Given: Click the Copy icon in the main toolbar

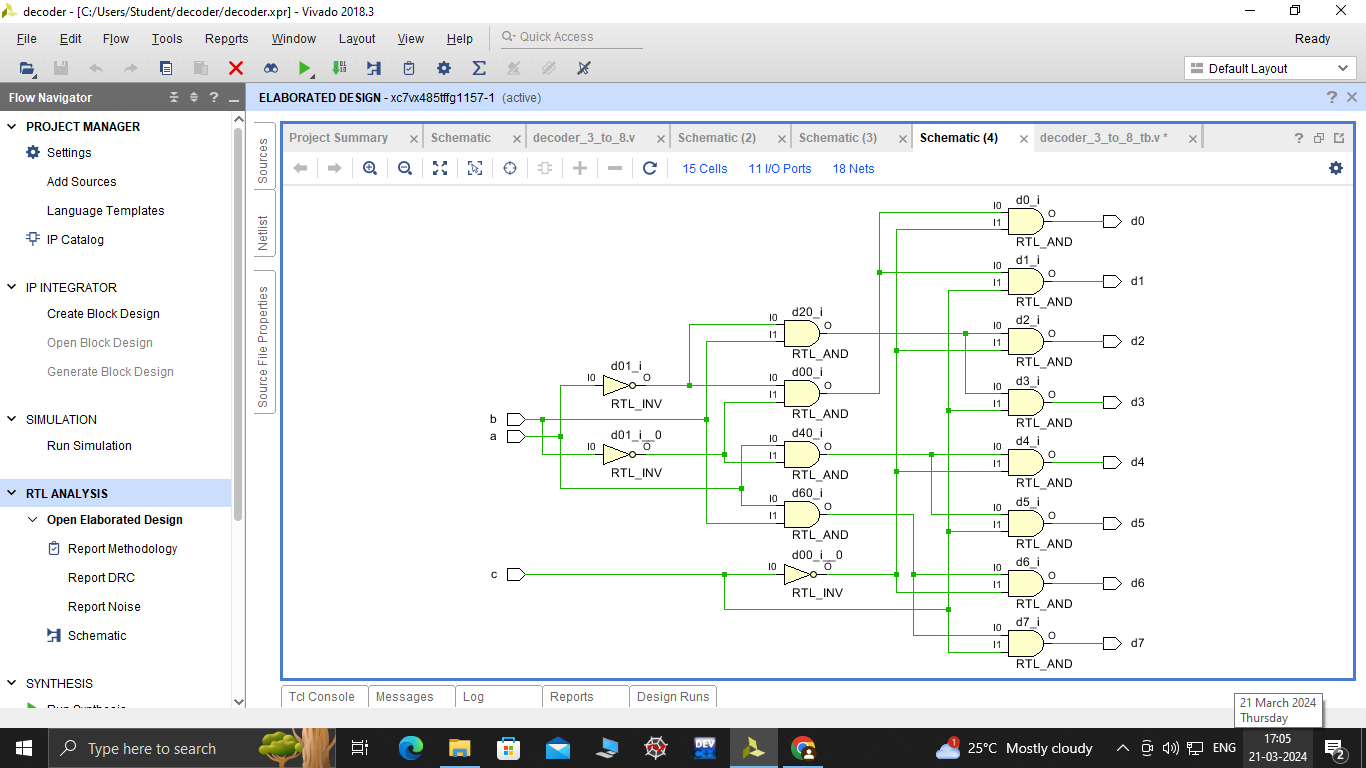Looking at the screenshot, I should 166,68.
